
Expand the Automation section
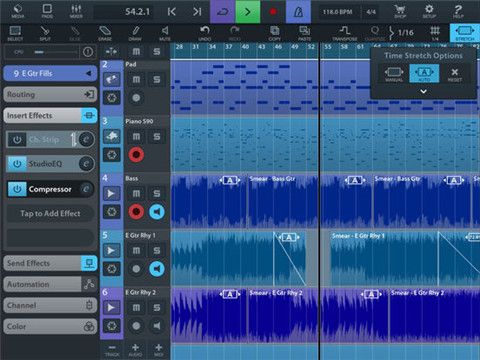click(50, 284)
